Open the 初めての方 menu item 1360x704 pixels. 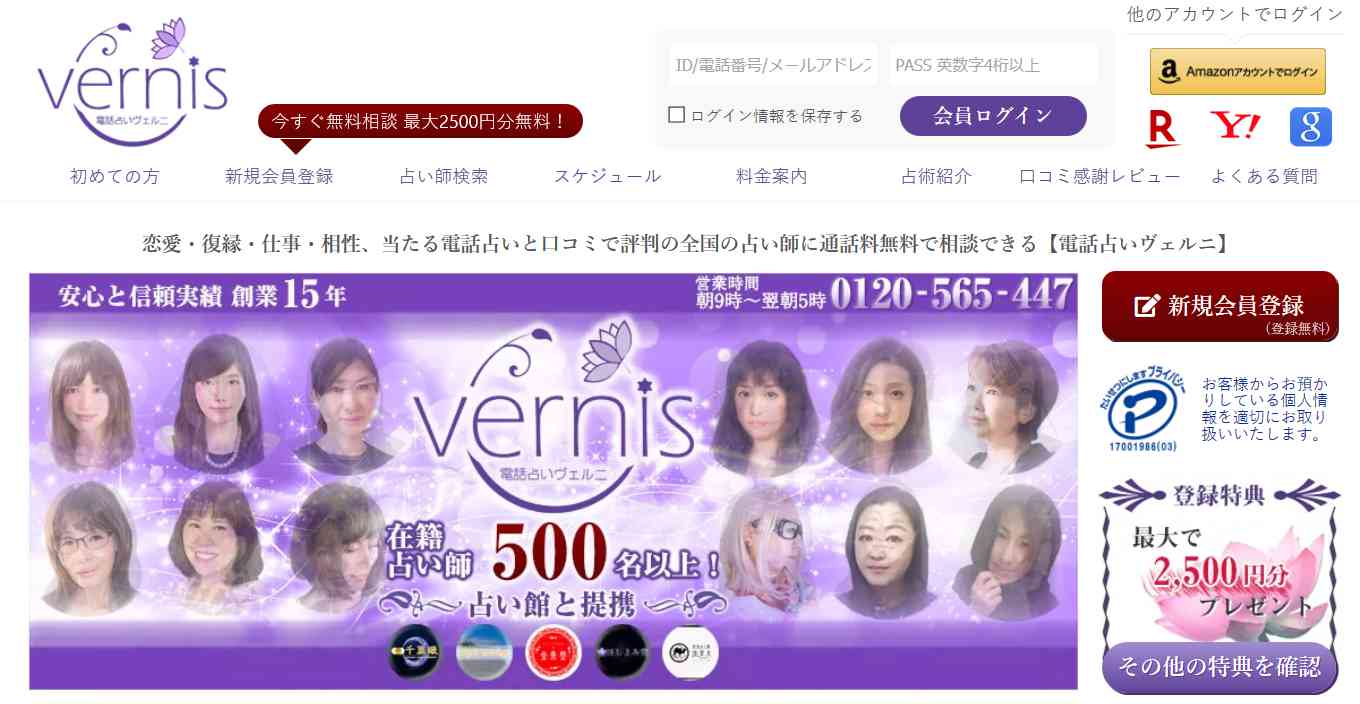114,177
